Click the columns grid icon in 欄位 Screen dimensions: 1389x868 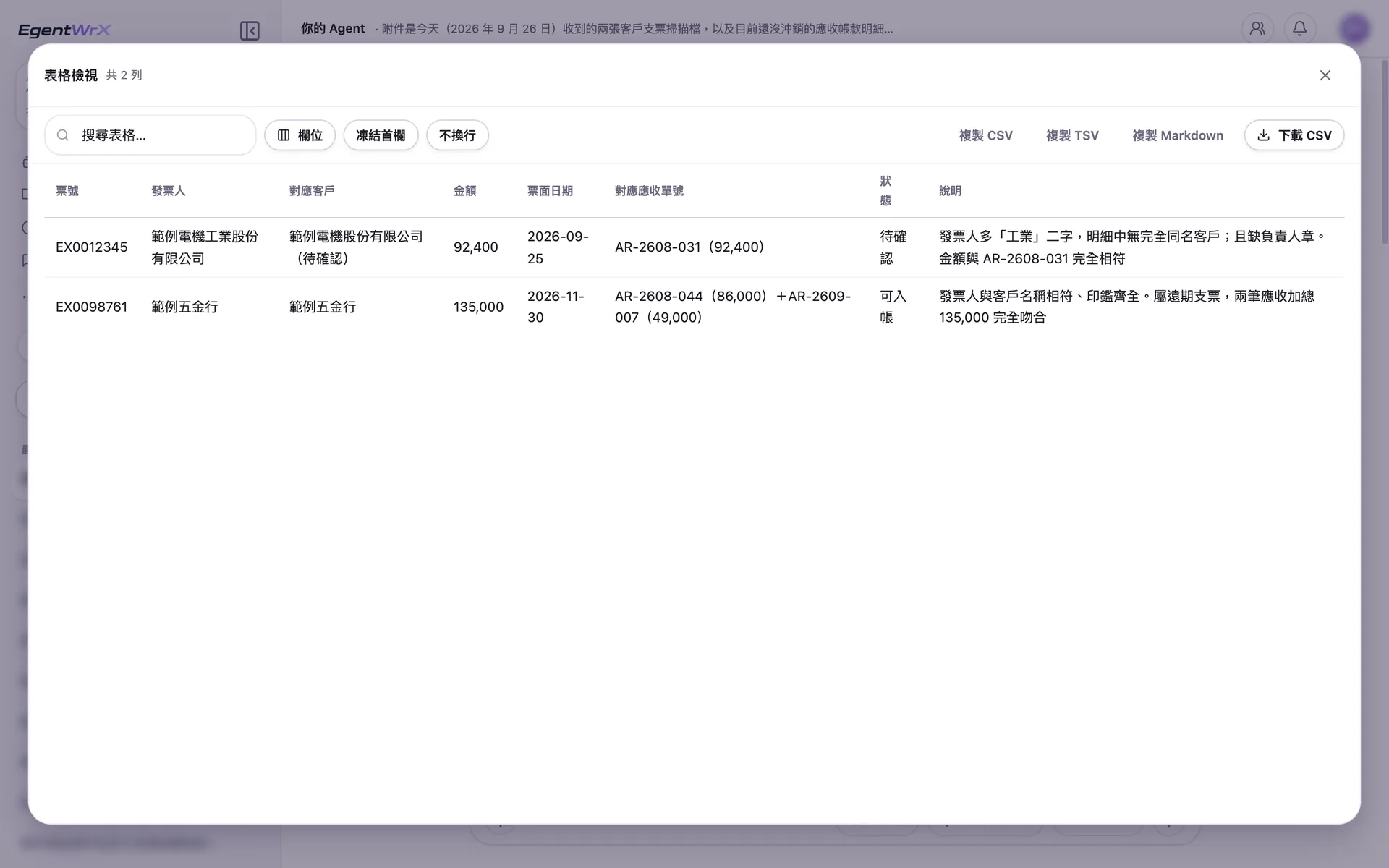point(284,135)
